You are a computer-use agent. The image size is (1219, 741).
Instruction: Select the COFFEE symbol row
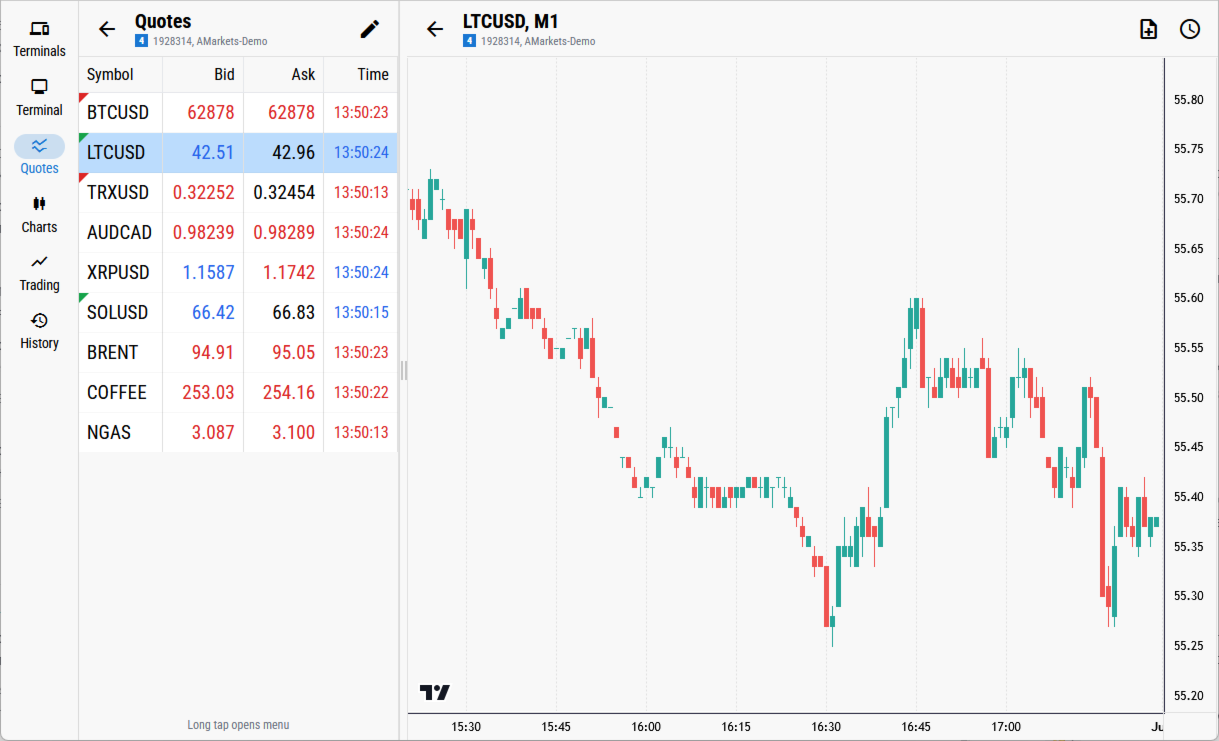(x=238, y=393)
